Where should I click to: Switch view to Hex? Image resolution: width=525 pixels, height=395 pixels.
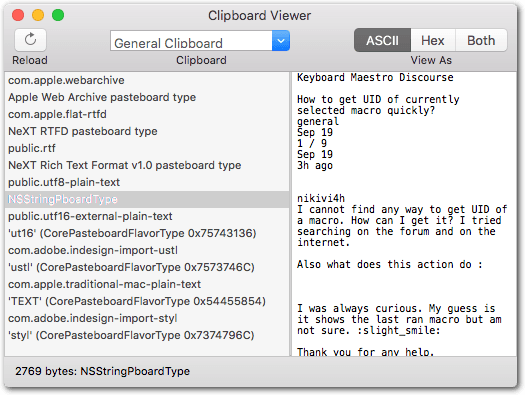[433, 40]
